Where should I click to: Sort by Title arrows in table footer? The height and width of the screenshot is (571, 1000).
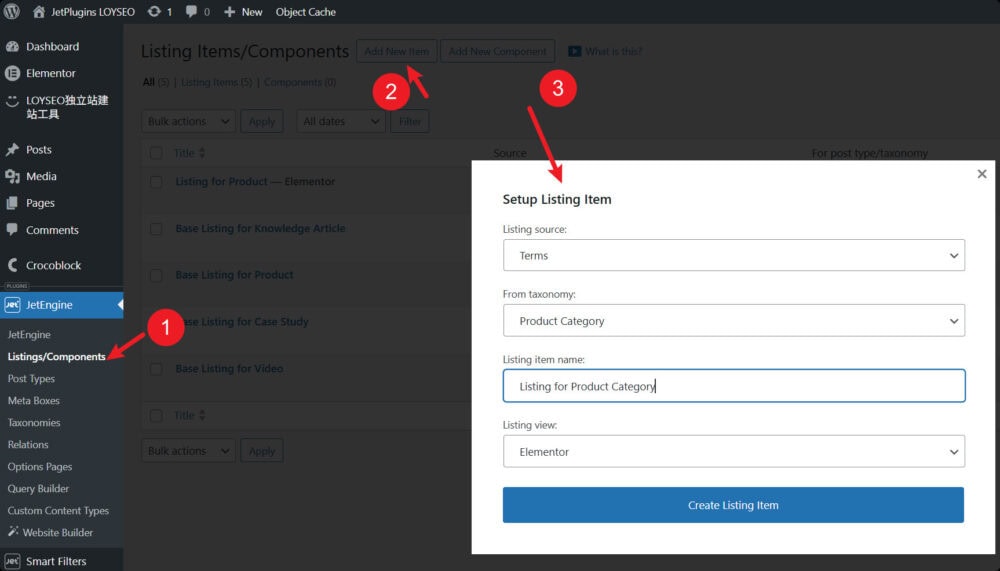(202, 415)
